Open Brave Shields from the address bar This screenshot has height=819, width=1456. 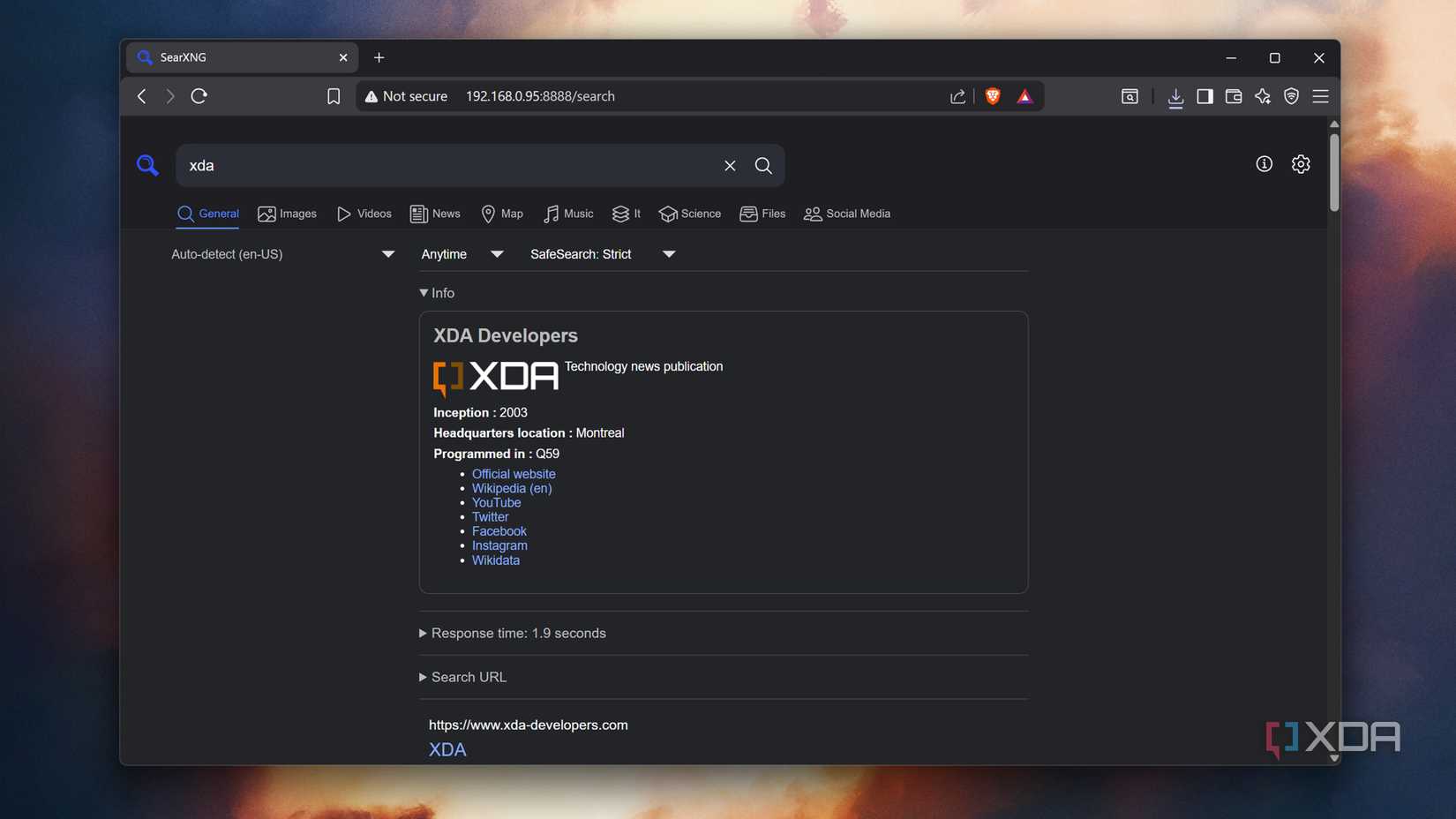(x=992, y=96)
